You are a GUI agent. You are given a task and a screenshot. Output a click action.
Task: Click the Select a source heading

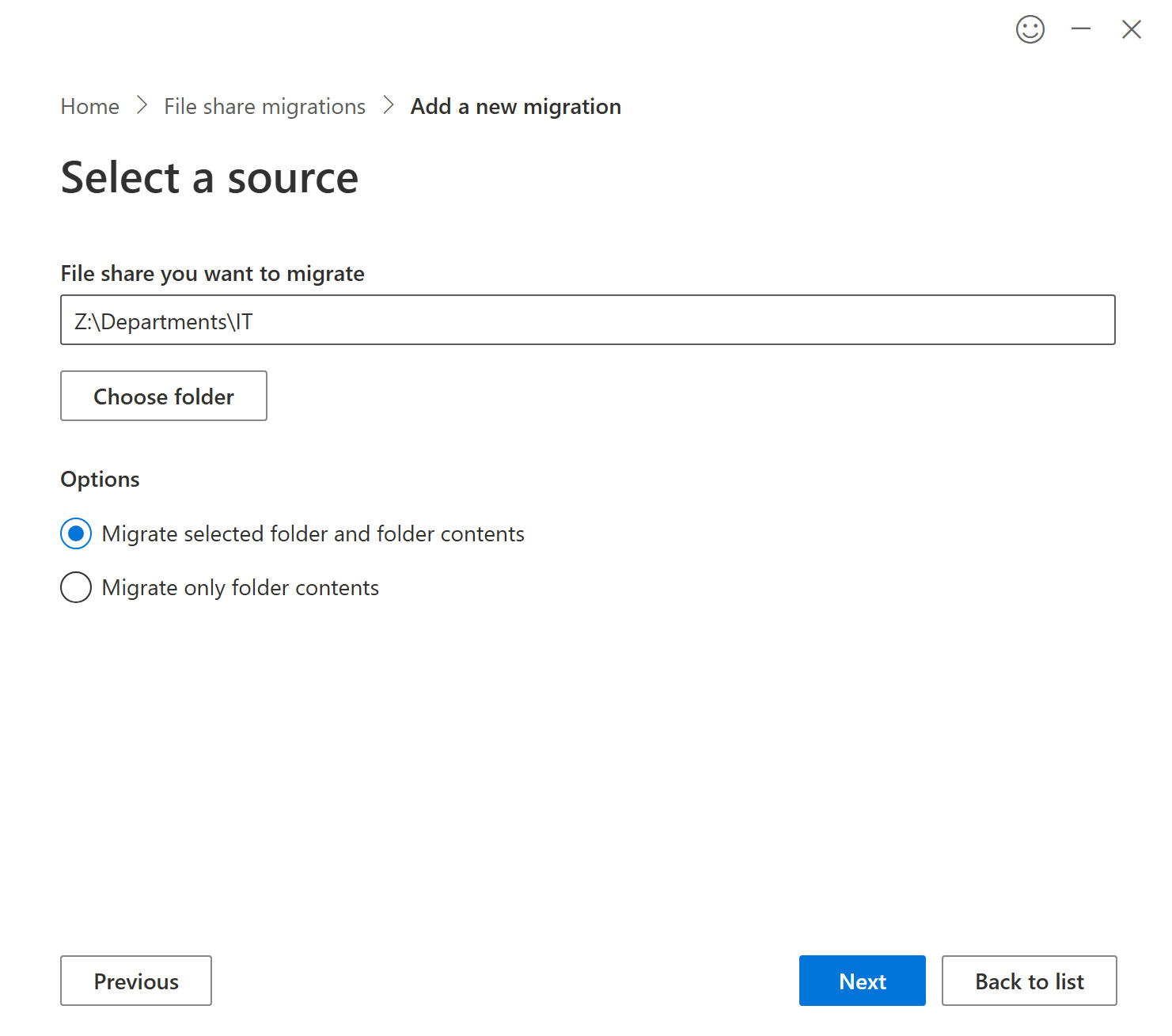(210, 177)
